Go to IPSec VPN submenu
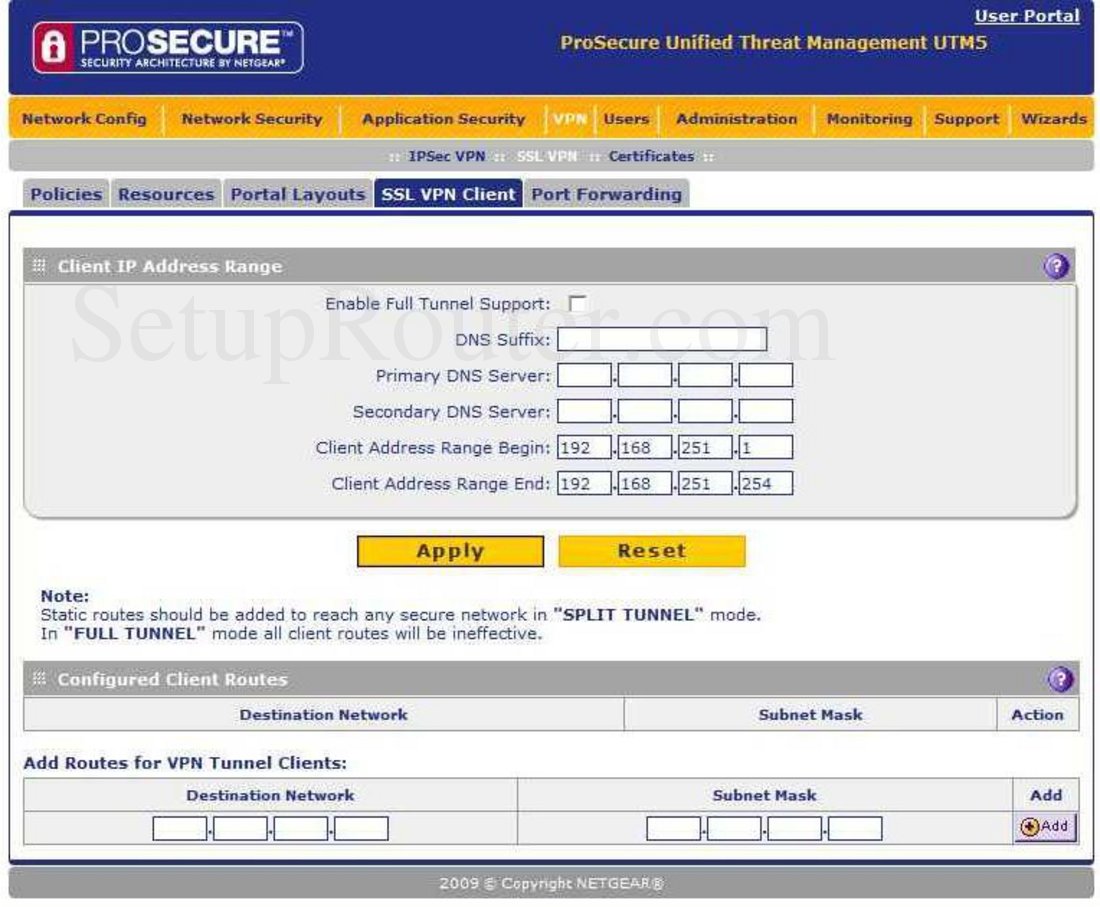 pos(447,156)
